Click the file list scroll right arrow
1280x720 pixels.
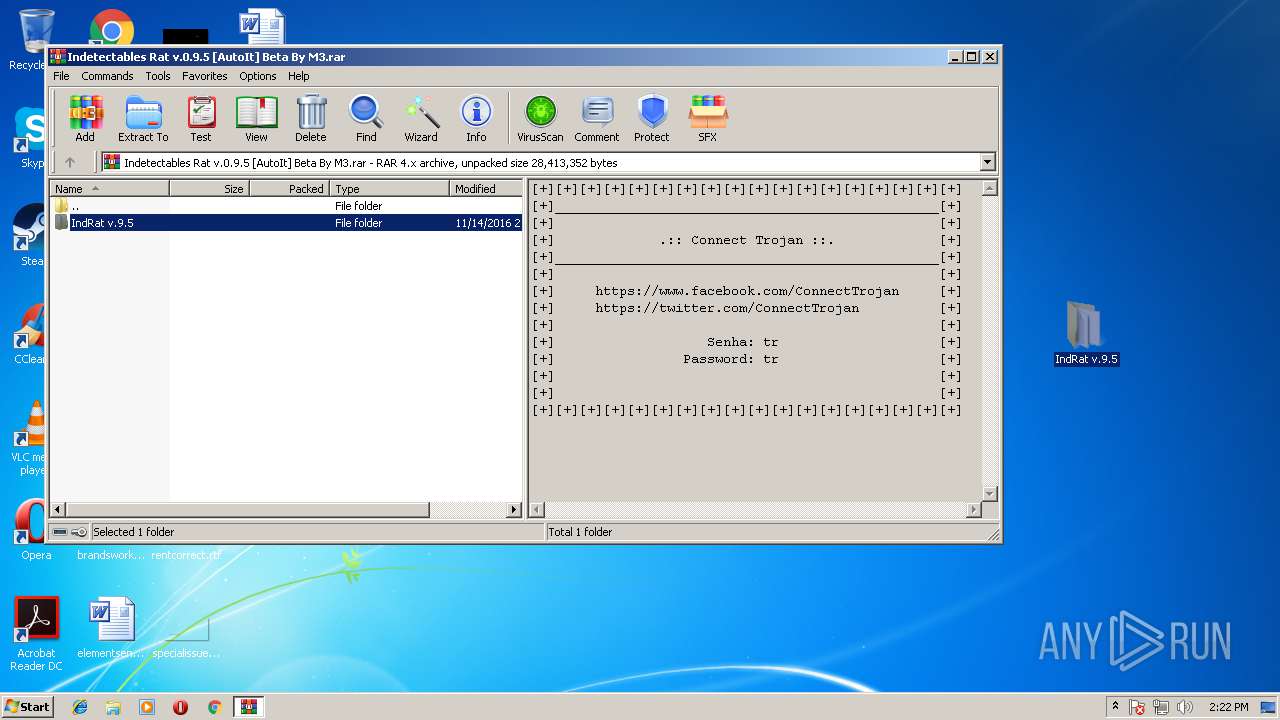click(515, 510)
